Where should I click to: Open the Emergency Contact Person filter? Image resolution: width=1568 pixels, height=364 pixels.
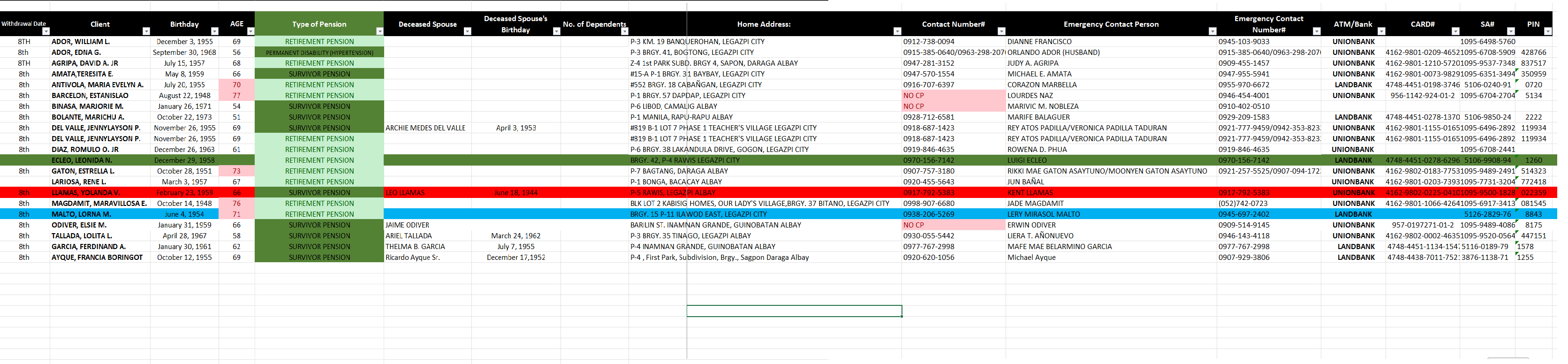[x=1212, y=31]
